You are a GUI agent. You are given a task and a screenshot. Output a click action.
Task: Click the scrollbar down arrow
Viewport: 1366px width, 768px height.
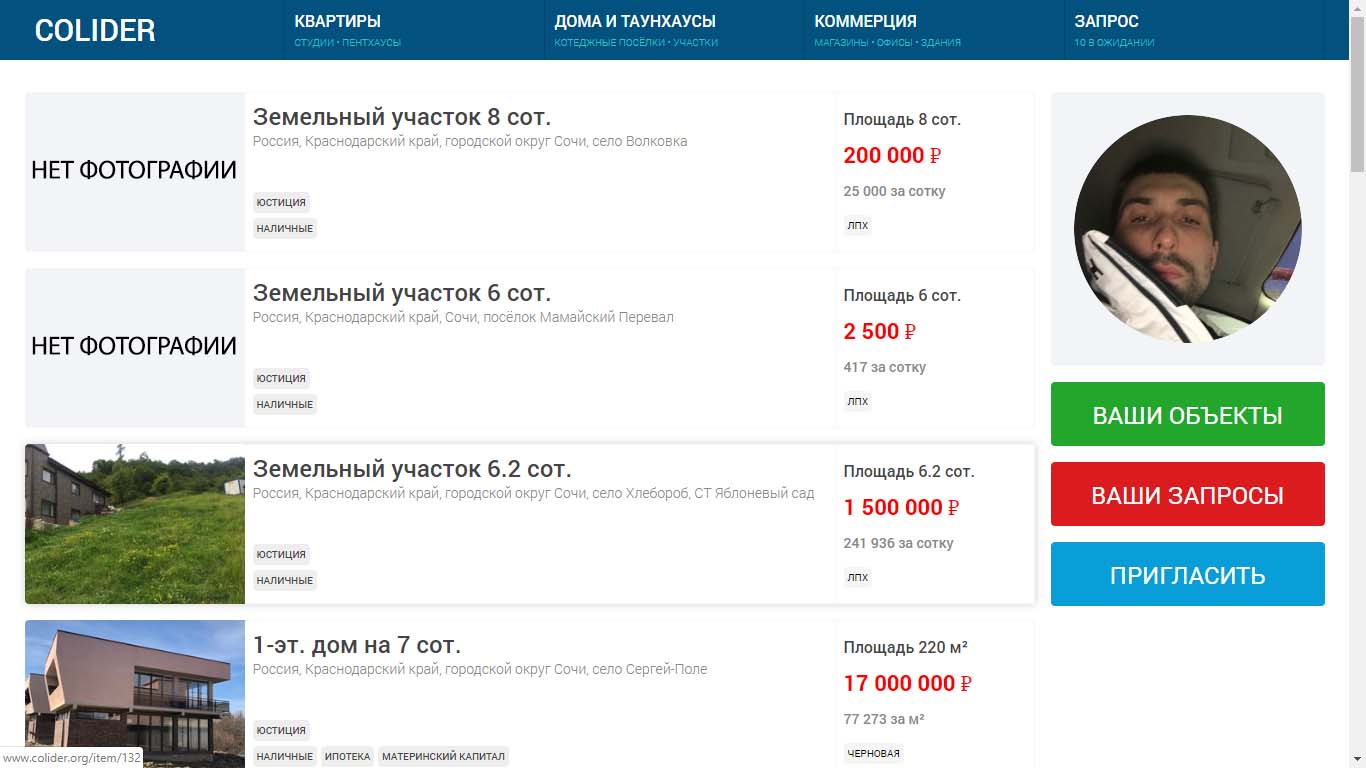point(1357,760)
